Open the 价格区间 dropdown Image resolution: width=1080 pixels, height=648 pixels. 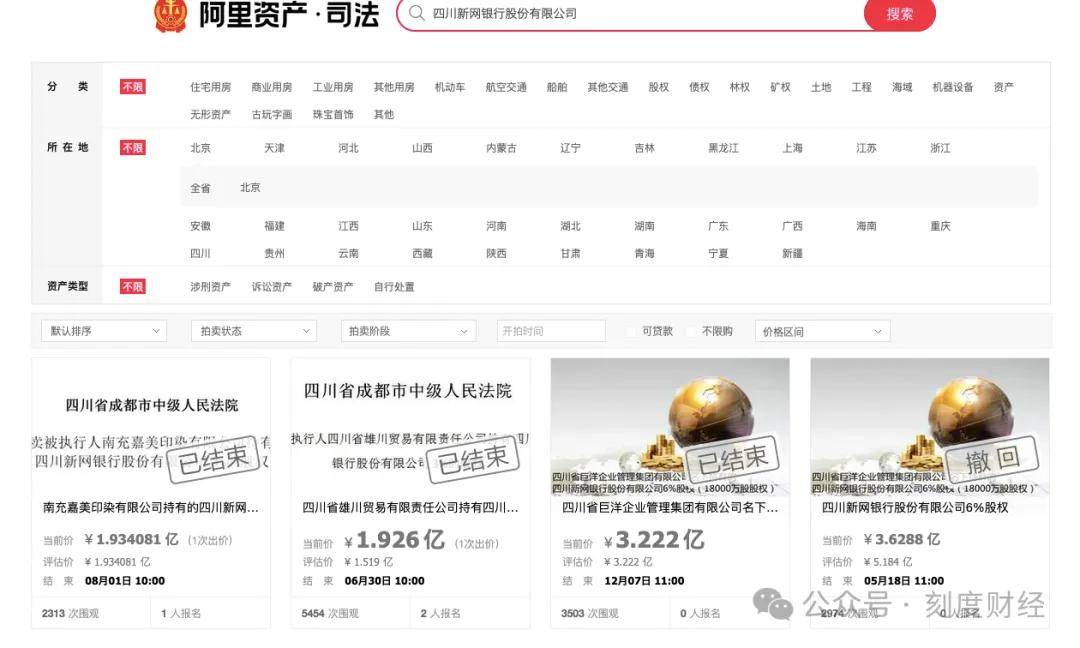(x=822, y=331)
